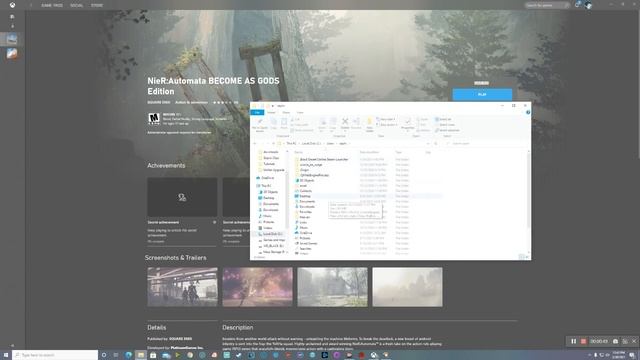This screenshot has width=640, height=360.
Task: Focus the Xbox search for games field
Action: 547,5
